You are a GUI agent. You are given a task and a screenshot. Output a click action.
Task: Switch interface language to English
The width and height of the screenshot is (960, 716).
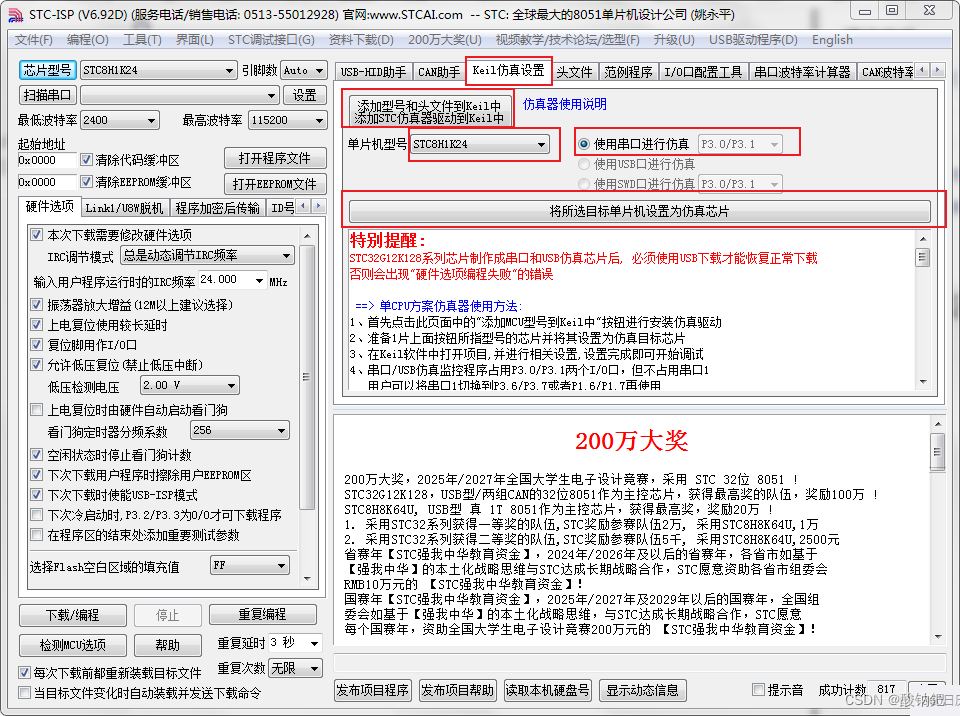click(x=832, y=40)
